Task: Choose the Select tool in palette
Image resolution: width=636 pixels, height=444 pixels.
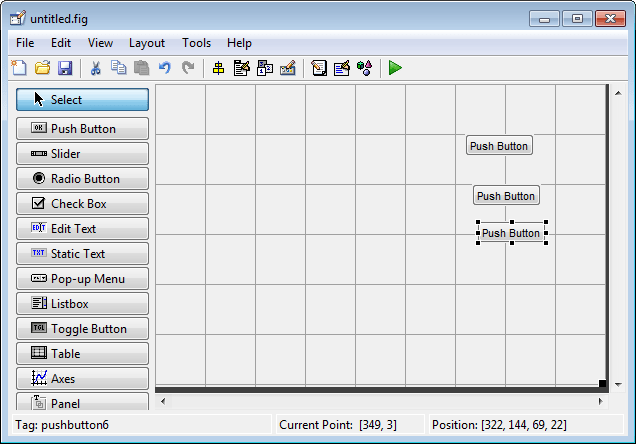Action: tap(82, 99)
